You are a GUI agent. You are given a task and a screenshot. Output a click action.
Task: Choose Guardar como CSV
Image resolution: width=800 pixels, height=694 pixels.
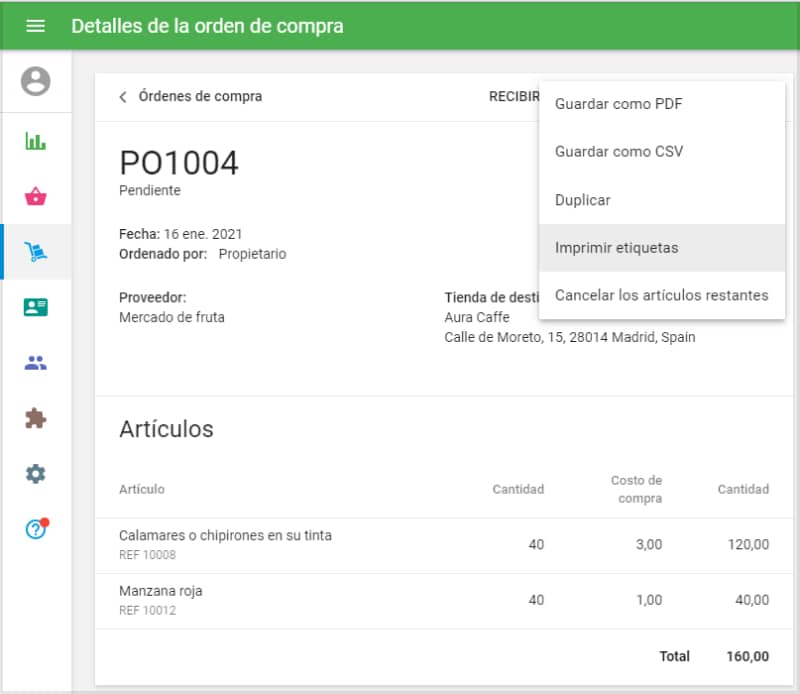pos(618,152)
